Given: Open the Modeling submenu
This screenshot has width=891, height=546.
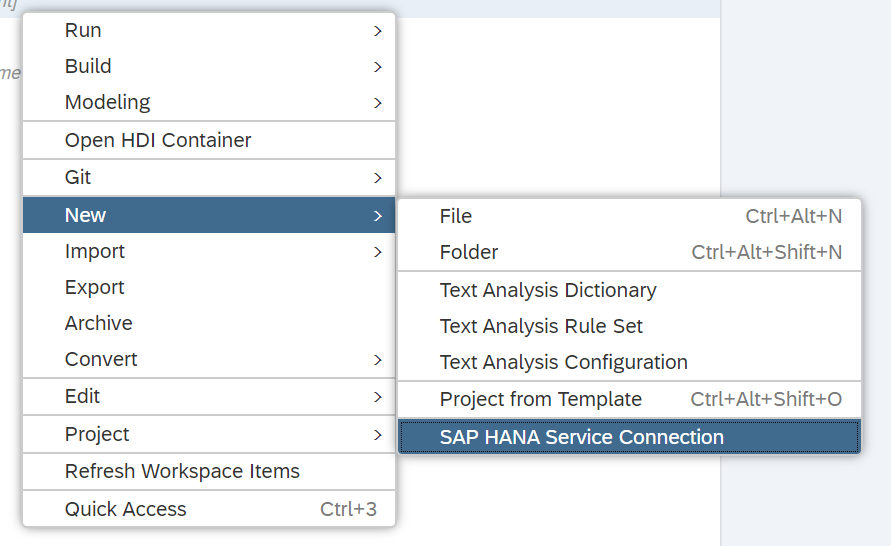Looking at the screenshot, I should (x=209, y=102).
